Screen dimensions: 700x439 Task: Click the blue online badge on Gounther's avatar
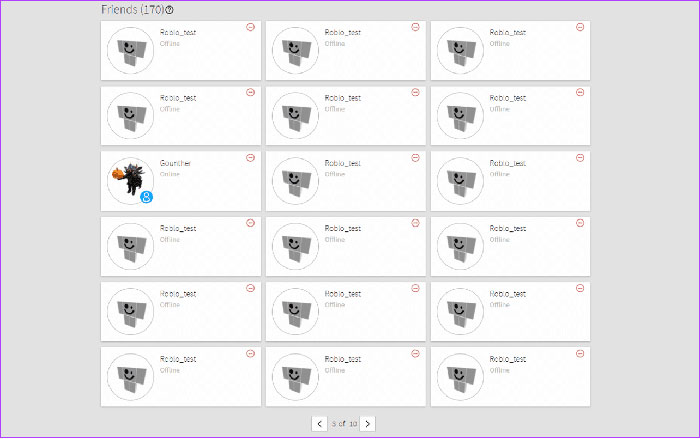(x=146, y=197)
